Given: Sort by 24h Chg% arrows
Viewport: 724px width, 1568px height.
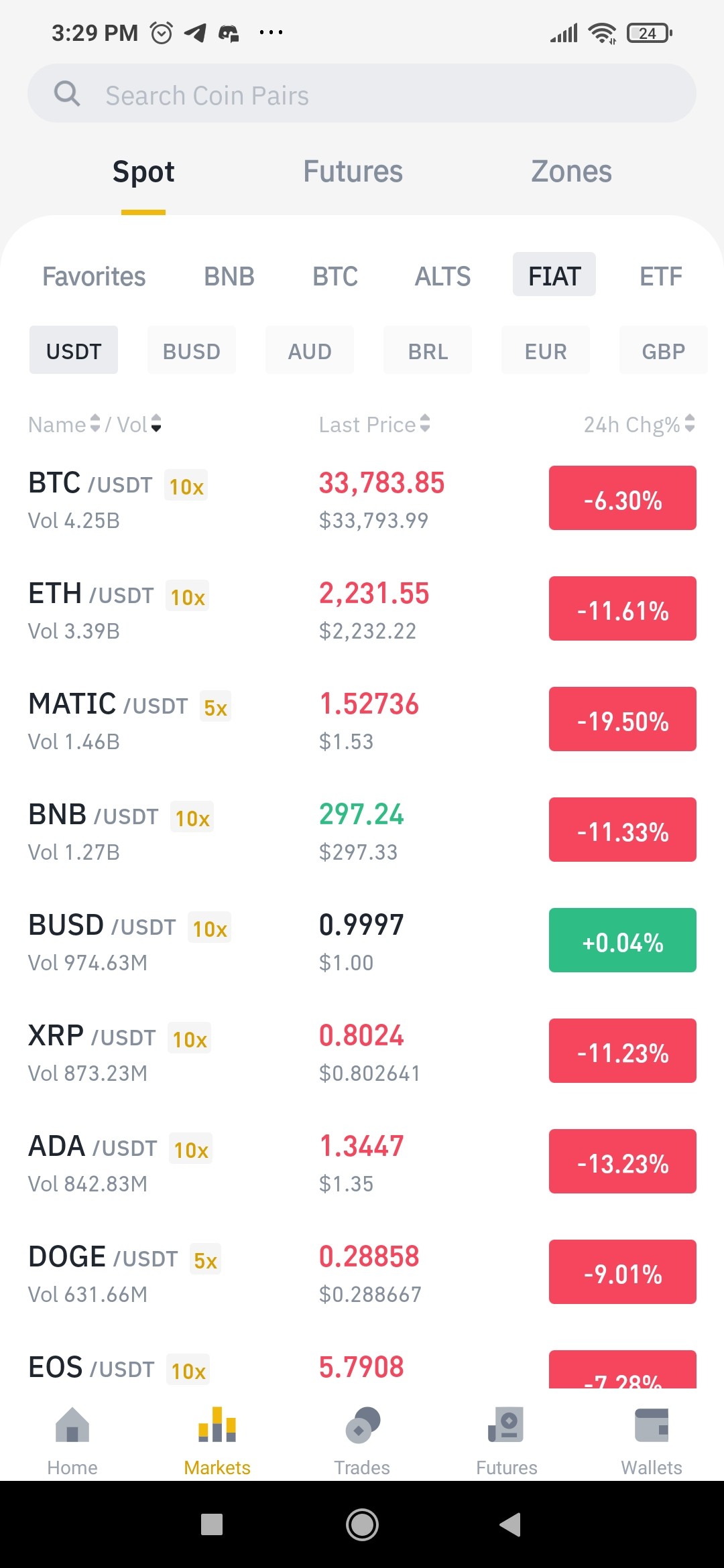Looking at the screenshot, I should point(690,423).
